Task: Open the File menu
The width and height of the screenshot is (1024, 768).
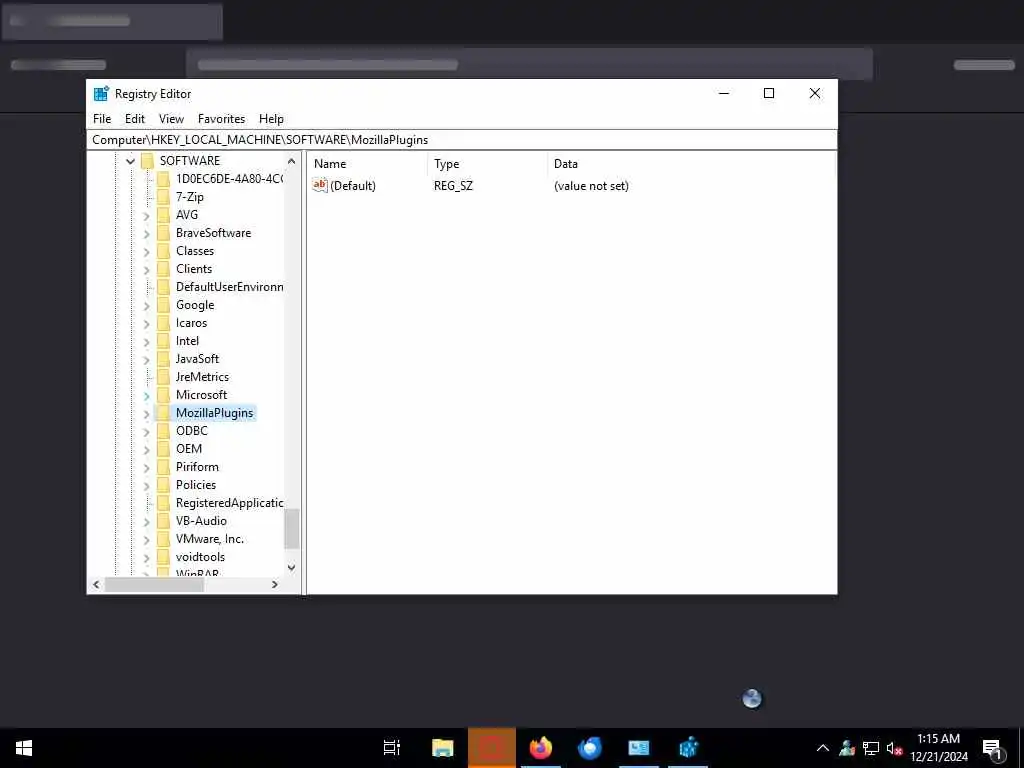Action: 102,119
